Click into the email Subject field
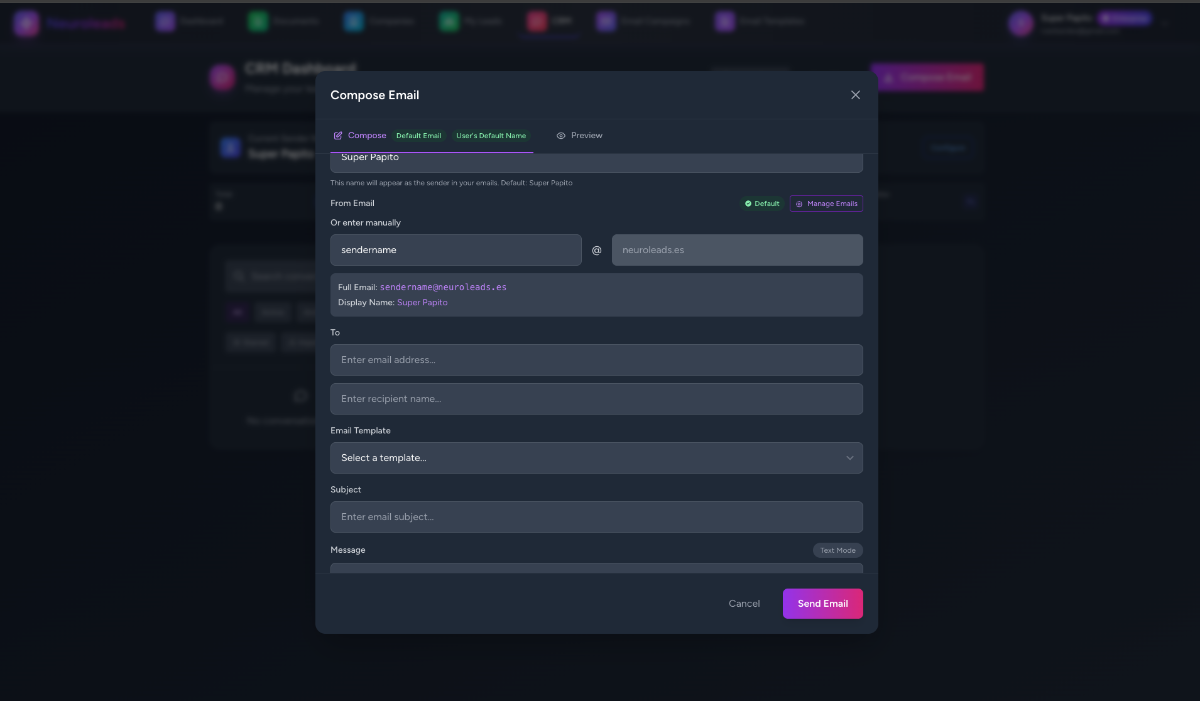The image size is (1200, 701). tap(596, 517)
